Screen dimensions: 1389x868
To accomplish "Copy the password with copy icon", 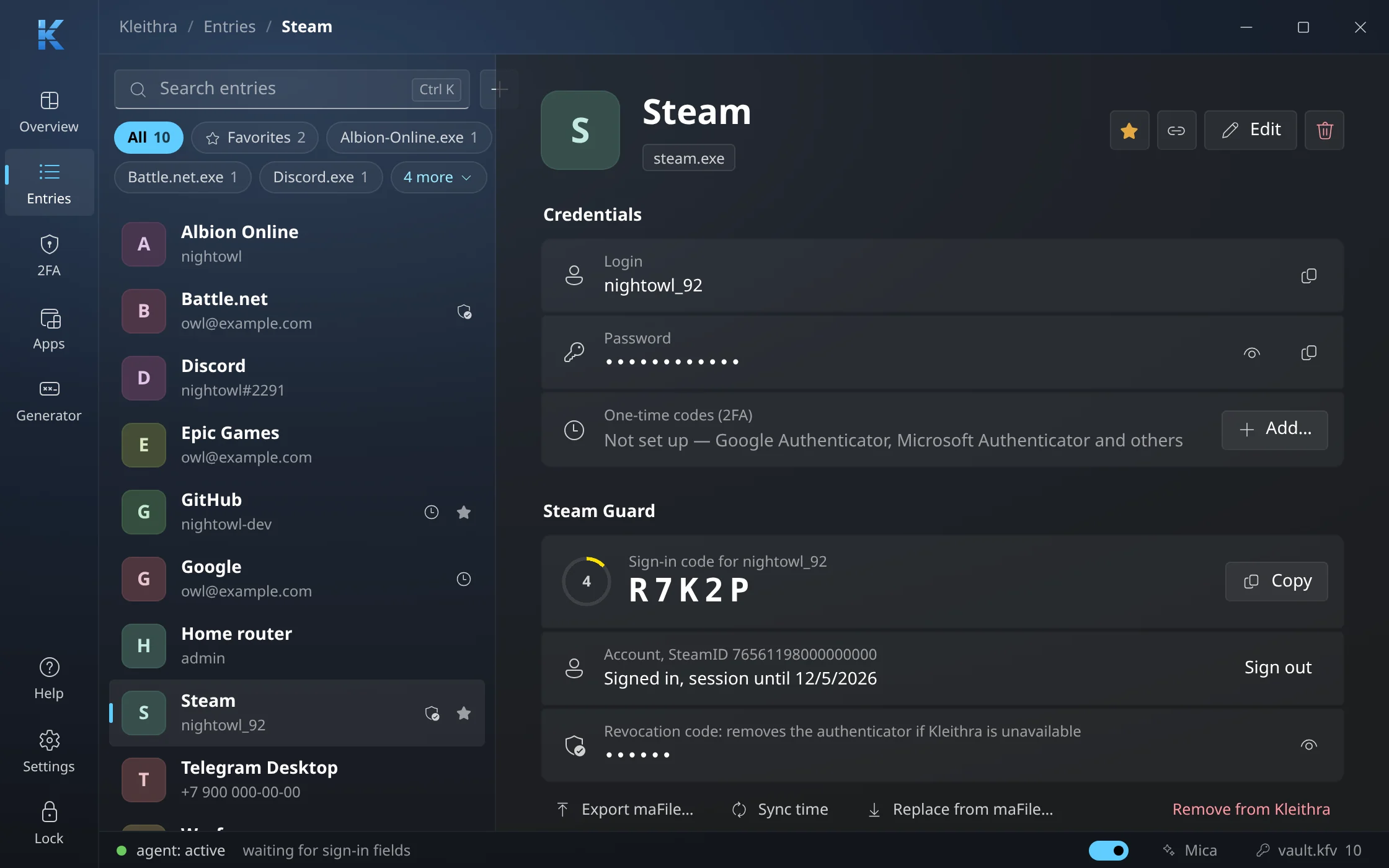I will [1308, 353].
